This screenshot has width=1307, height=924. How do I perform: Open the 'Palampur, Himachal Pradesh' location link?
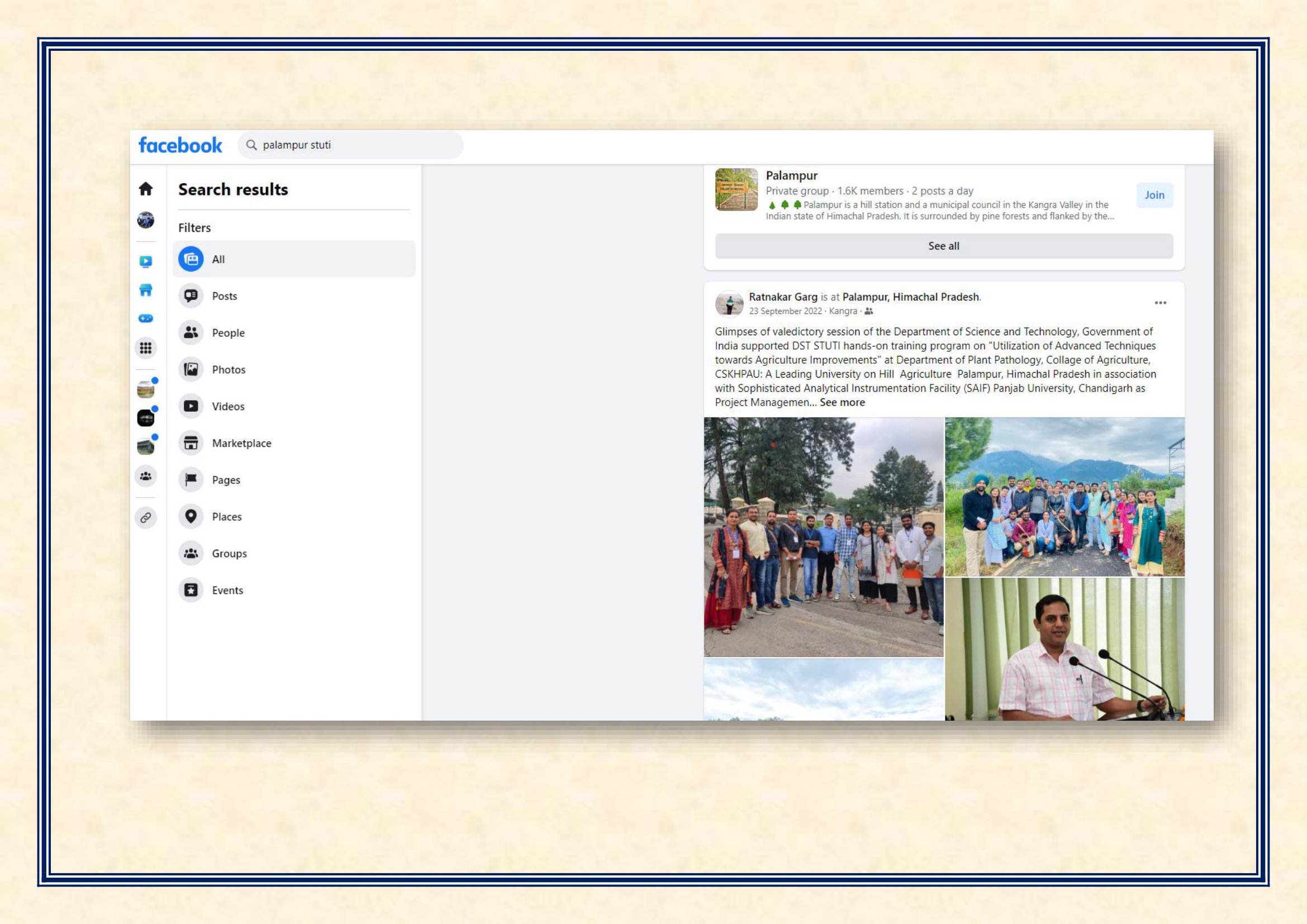point(910,297)
